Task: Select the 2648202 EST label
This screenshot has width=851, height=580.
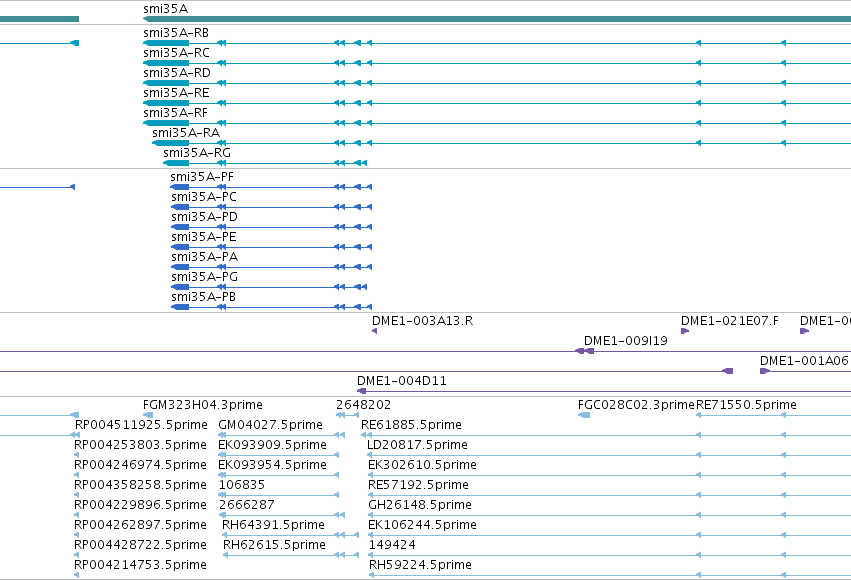Action: [363, 405]
